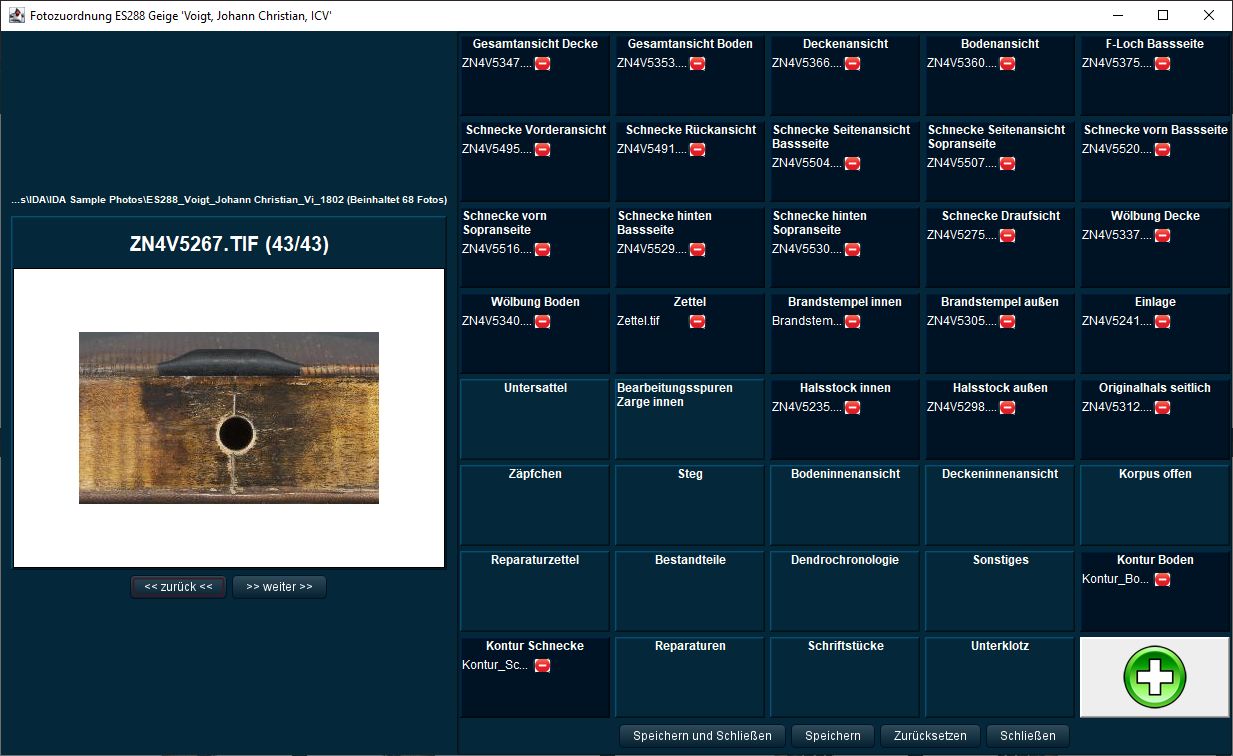Add a new category with green plus
Viewport: 1233px width, 756px height.
1155,677
